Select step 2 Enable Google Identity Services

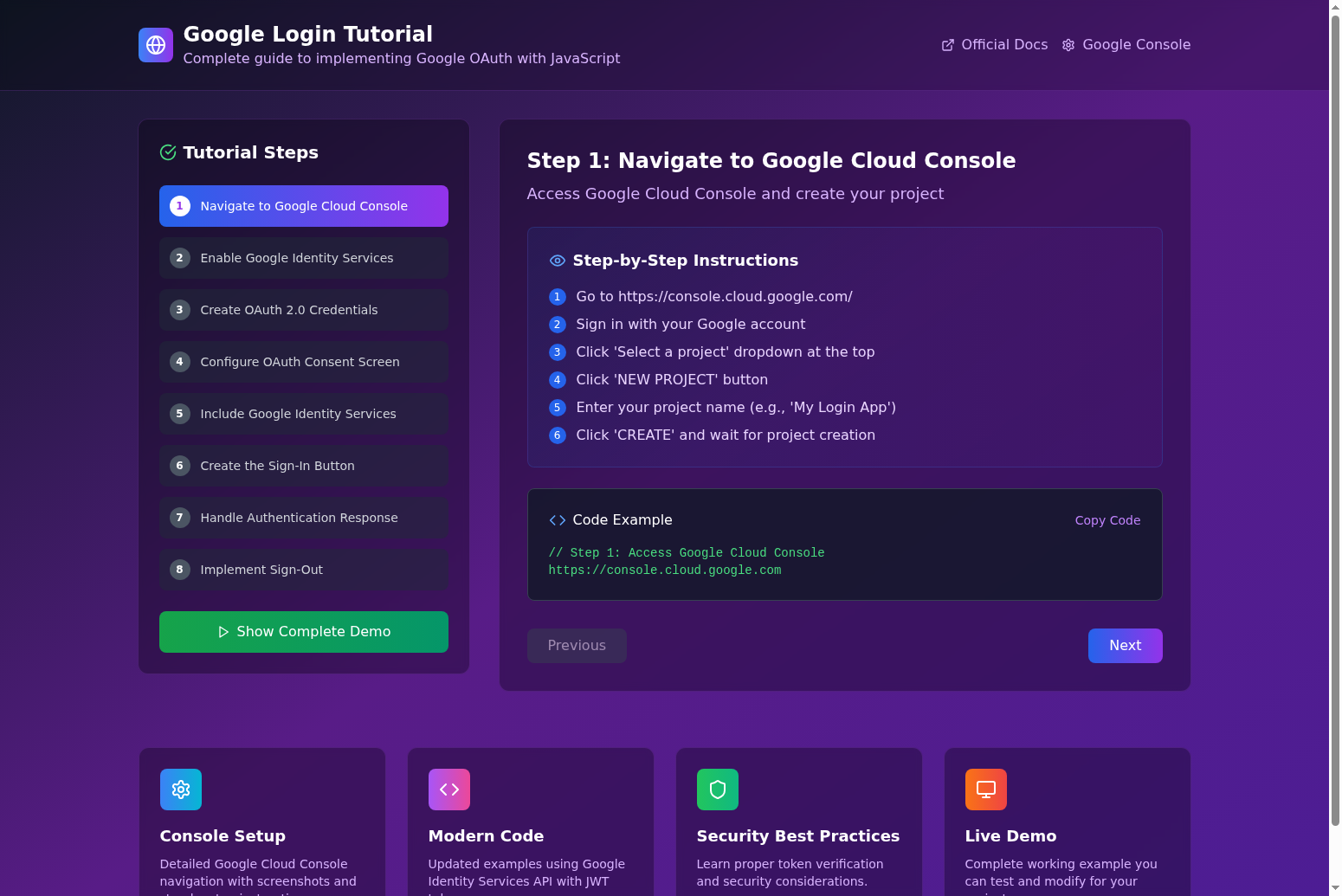tap(303, 257)
